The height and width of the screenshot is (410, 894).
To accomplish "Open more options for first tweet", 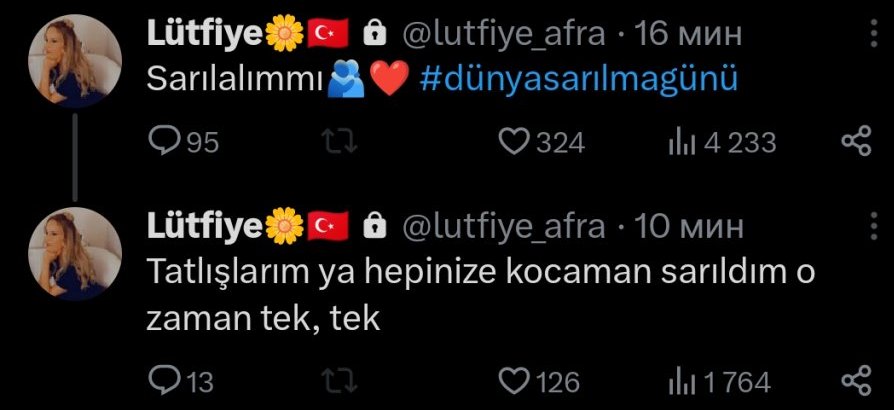I will click(875, 33).
